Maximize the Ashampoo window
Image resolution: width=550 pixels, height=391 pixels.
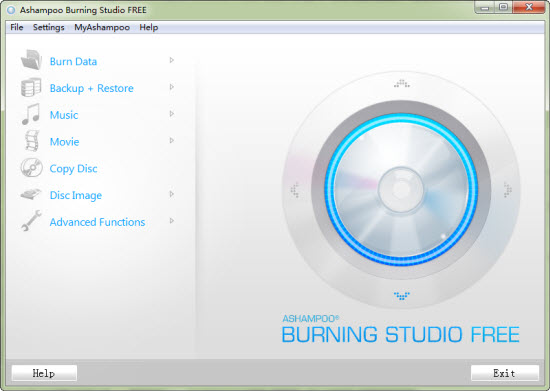pos(503,7)
